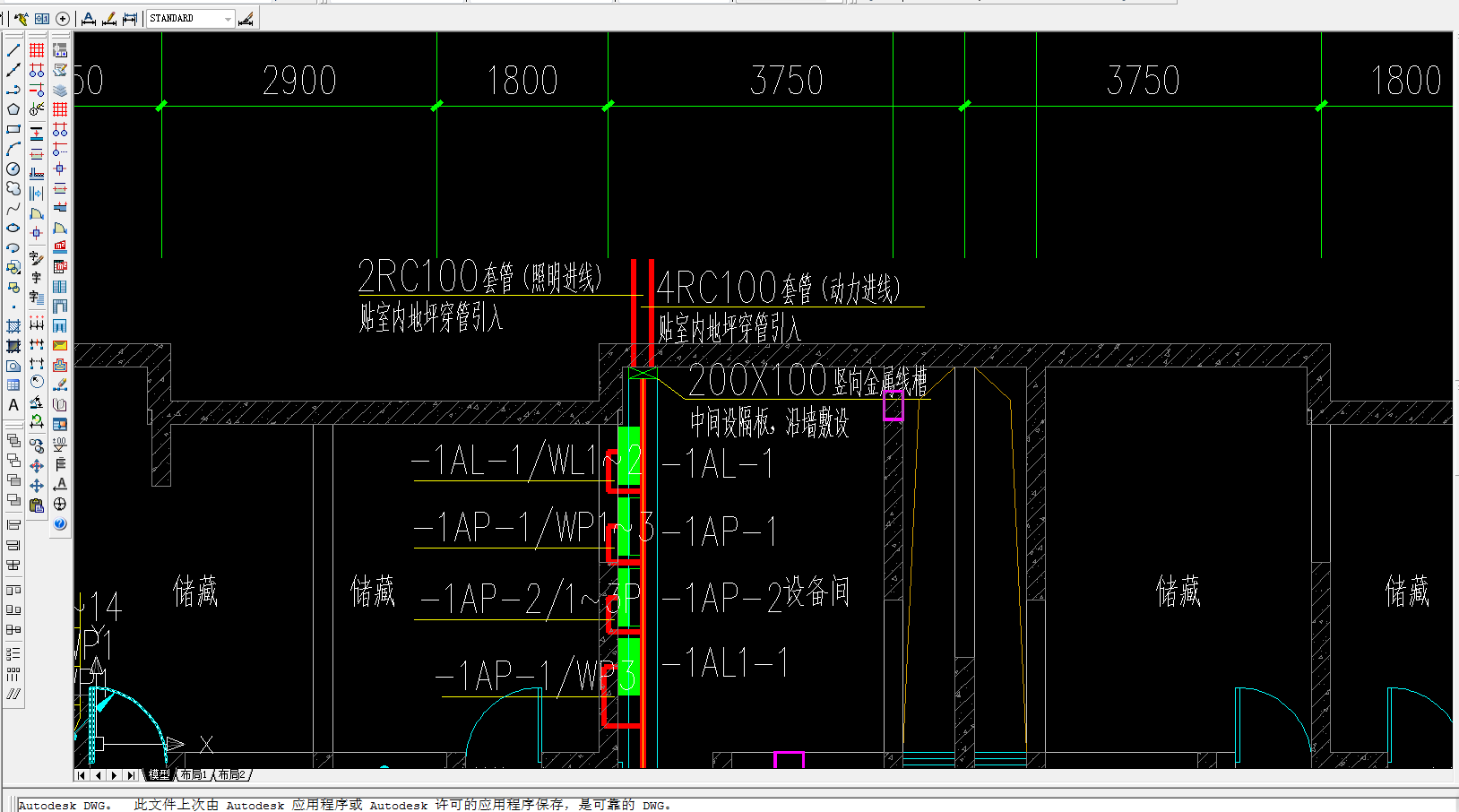Select the Arc draw tool
This screenshot has width=1459, height=812.
pos(13,149)
